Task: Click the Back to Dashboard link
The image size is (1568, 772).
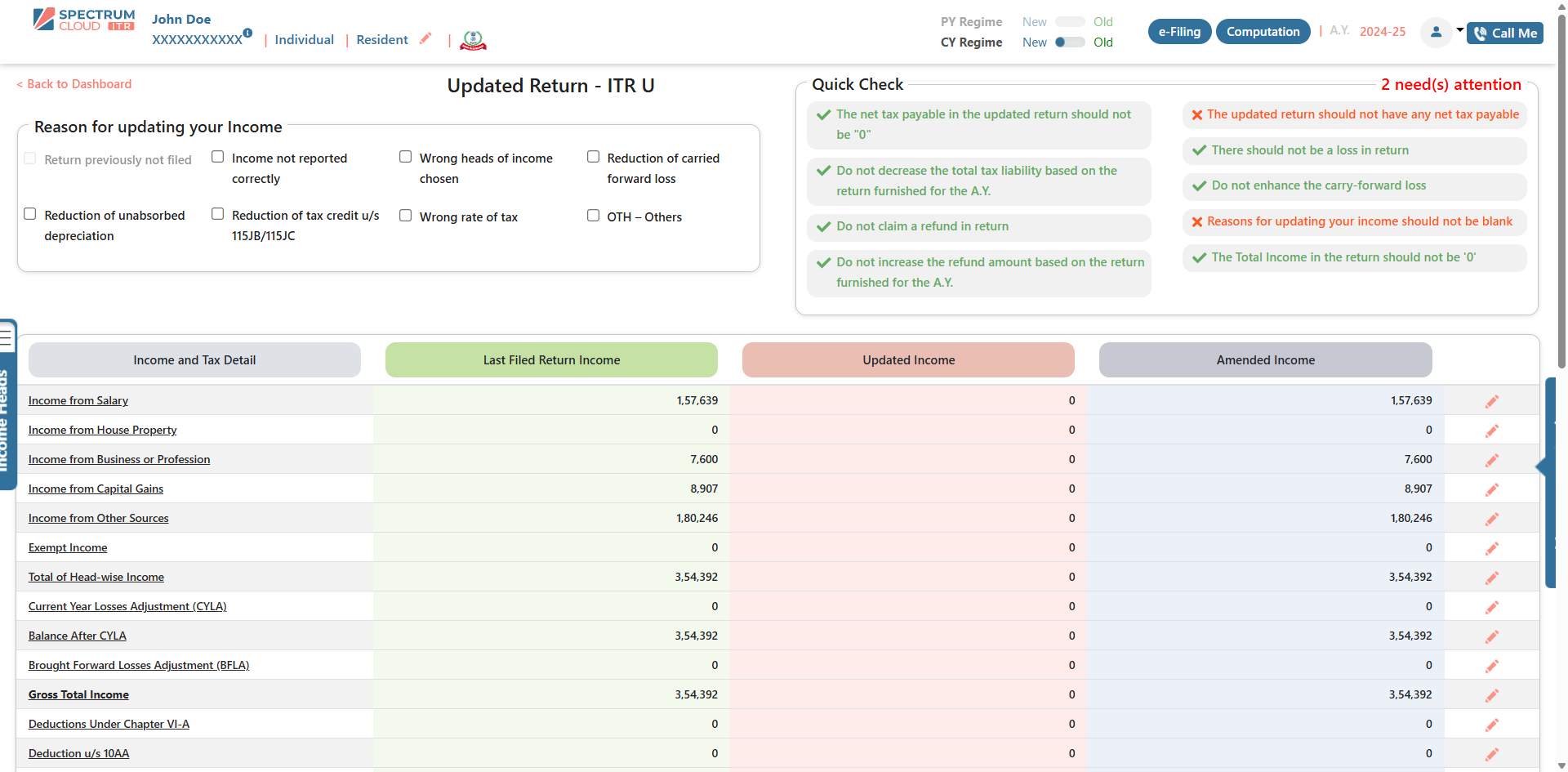Action: (x=73, y=83)
